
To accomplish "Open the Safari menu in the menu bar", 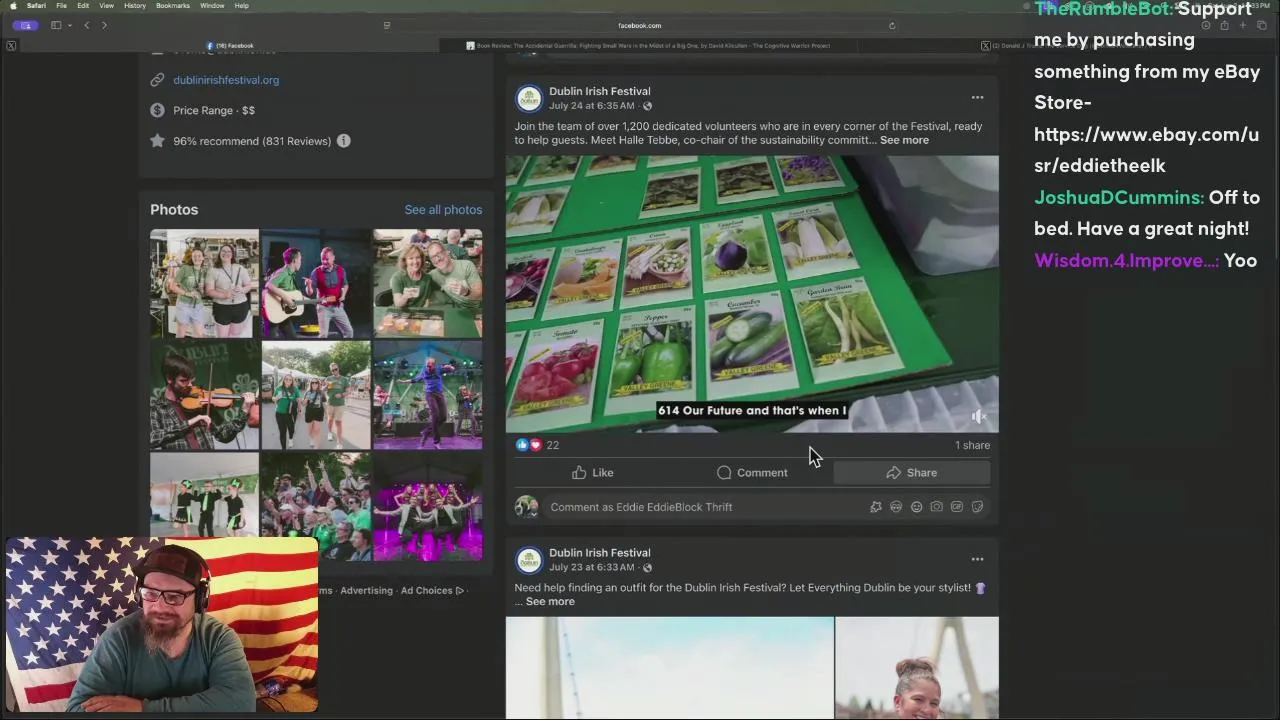I will point(36,6).
